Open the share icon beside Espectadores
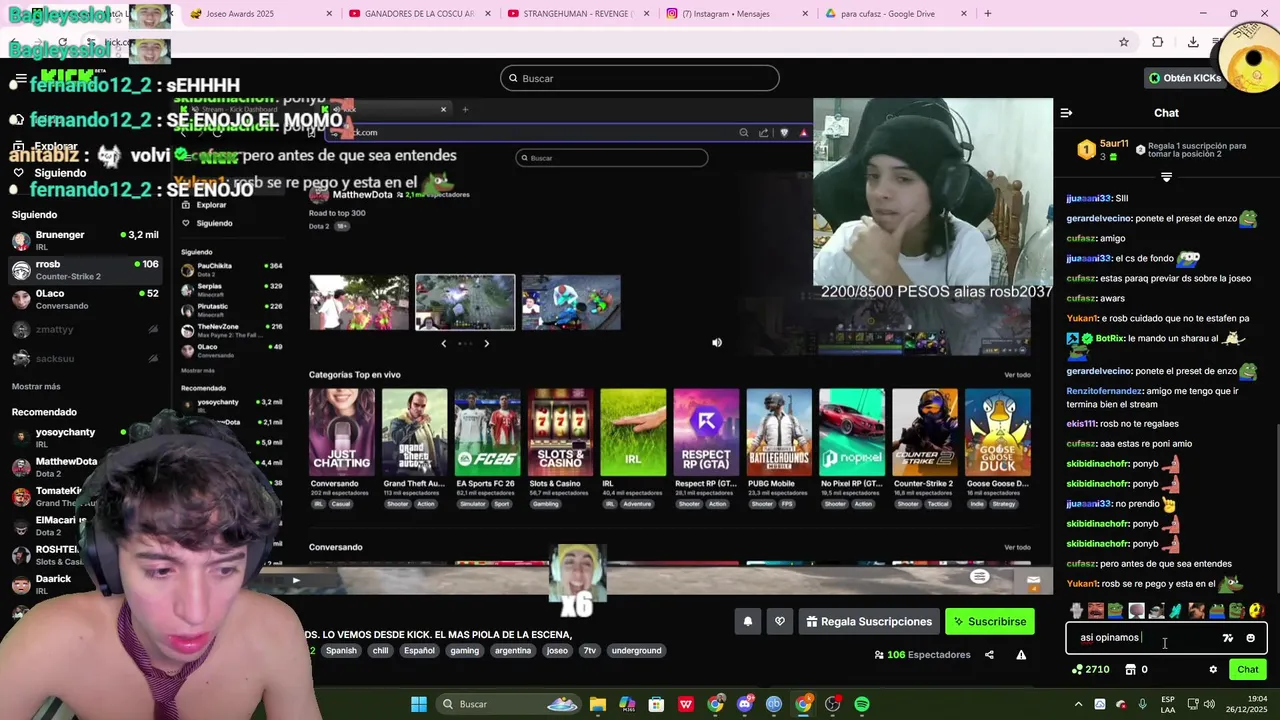This screenshot has height=720, width=1280. tap(989, 655)
